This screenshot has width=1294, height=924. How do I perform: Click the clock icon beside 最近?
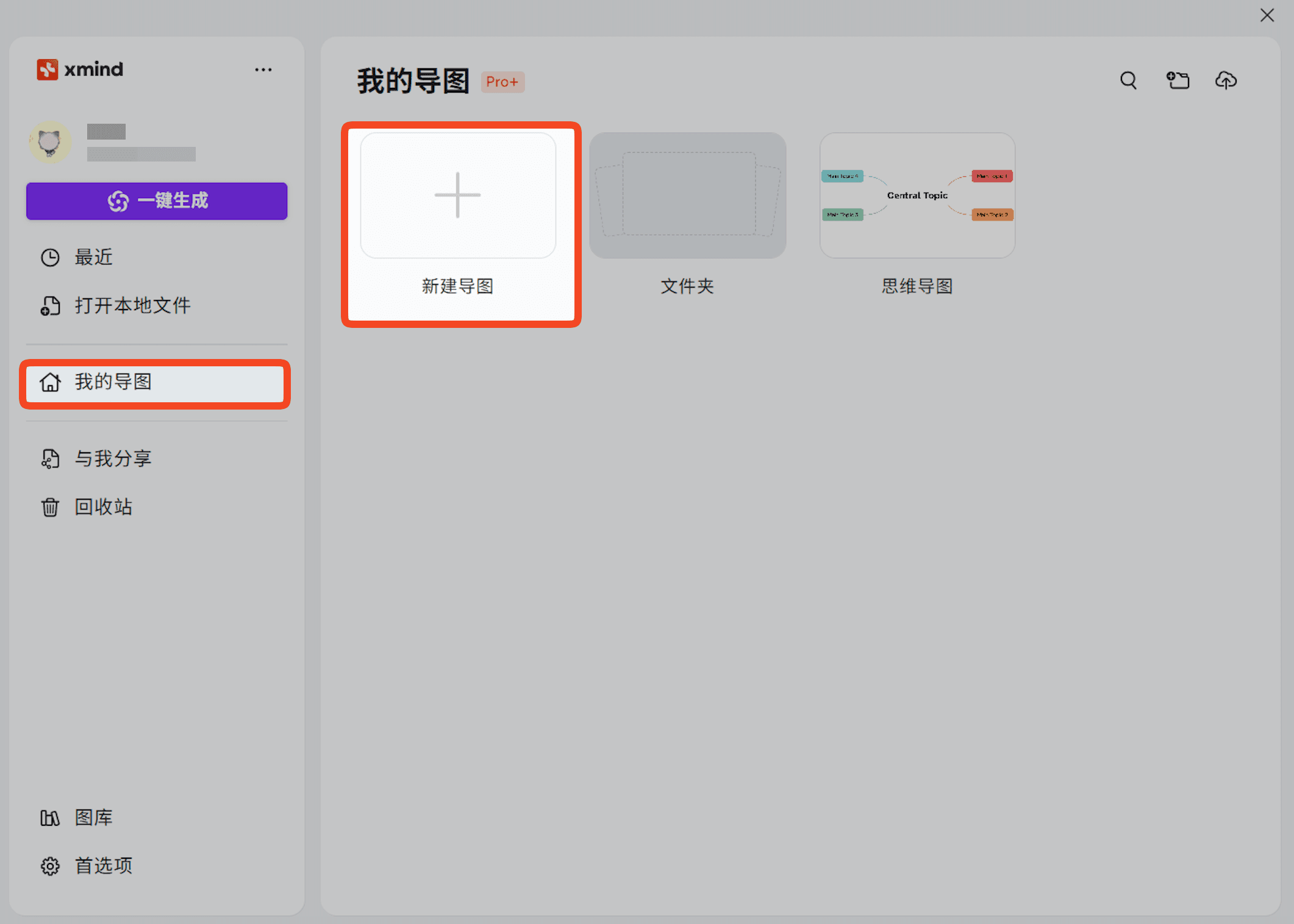(50, 258)
